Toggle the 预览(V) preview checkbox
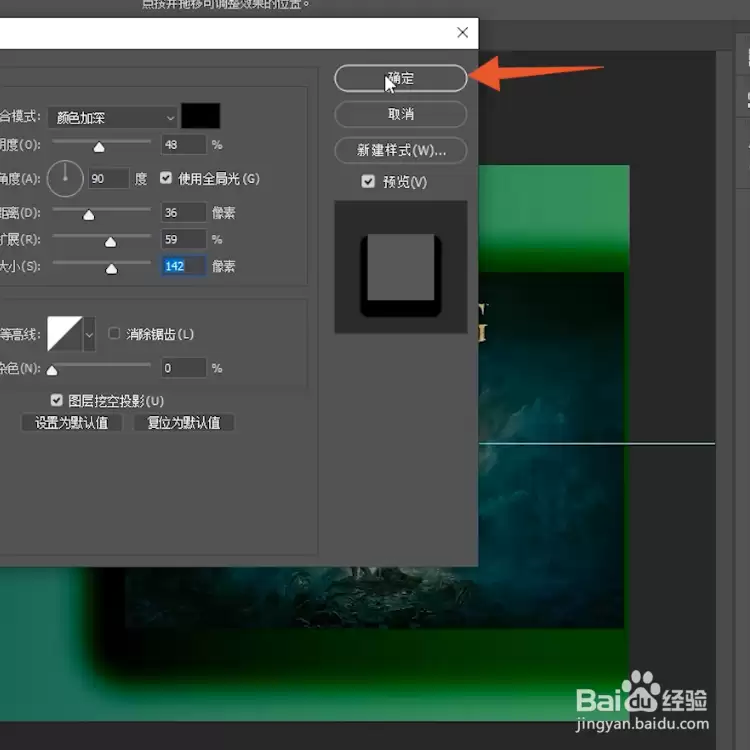The height and width of the screenshot is (750, 750). [368, 181]
